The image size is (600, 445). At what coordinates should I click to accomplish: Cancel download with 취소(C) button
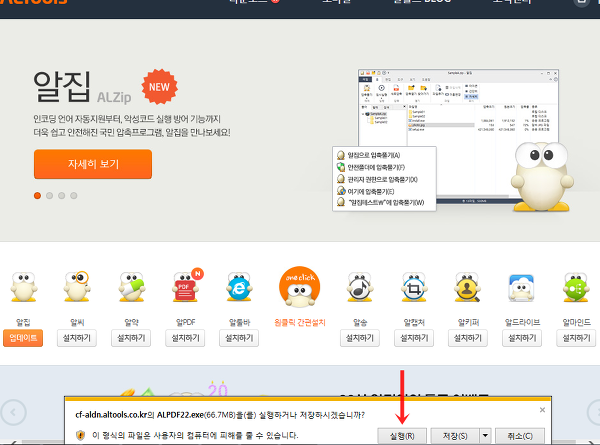click(520, 436)
